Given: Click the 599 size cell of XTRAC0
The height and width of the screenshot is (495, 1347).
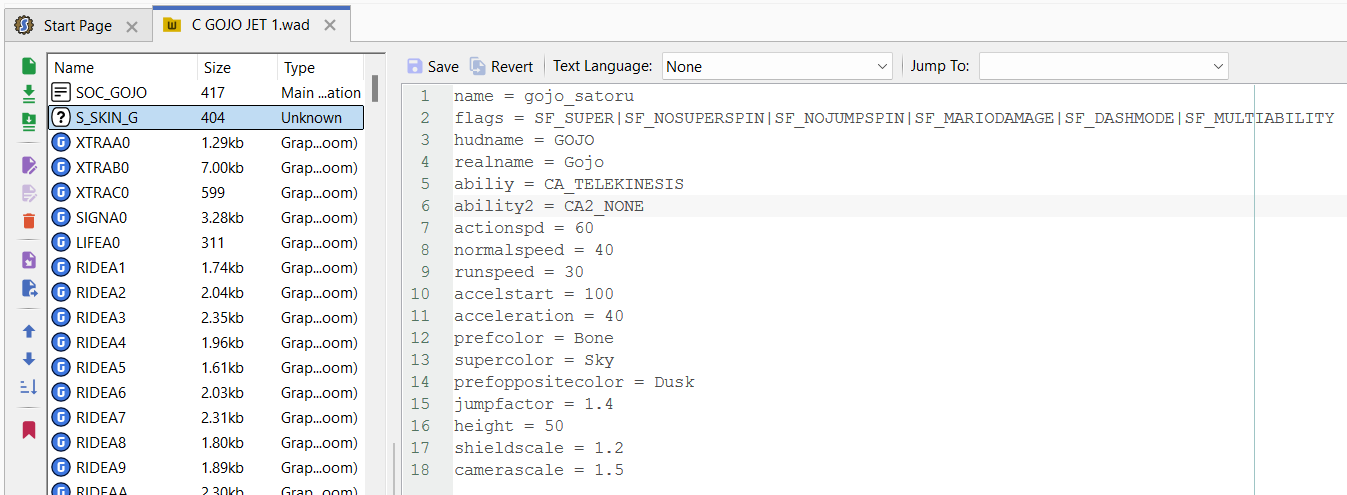Looking at the screenshot, I should coord(213,192).
